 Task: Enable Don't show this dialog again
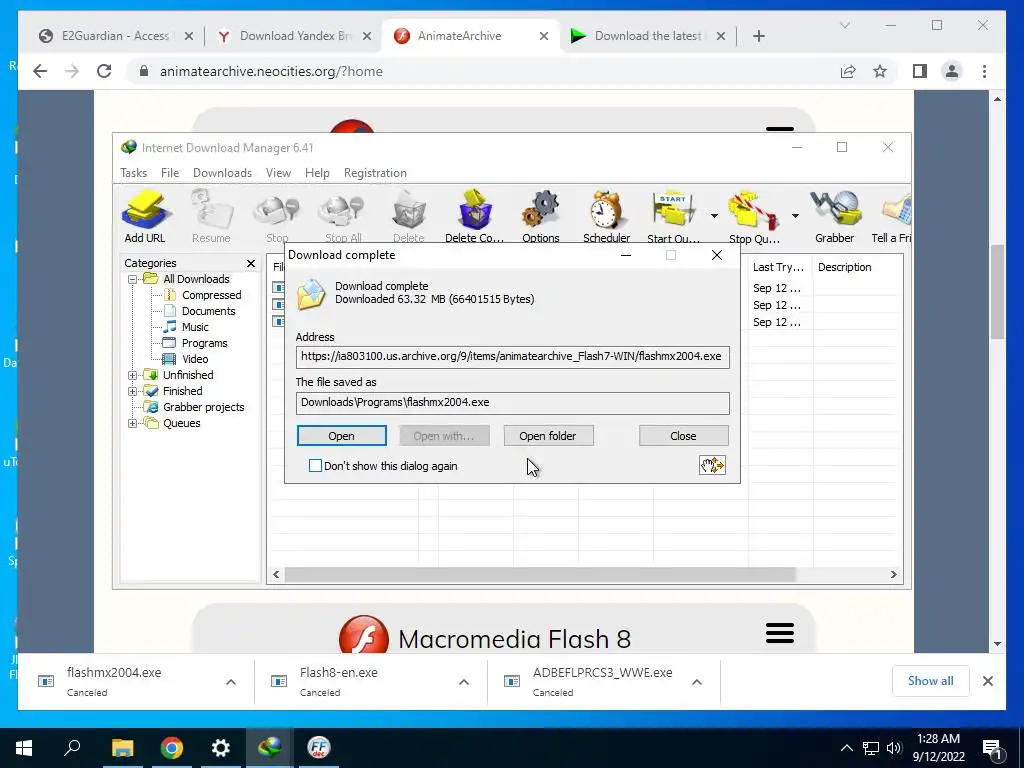click(315, 466)
